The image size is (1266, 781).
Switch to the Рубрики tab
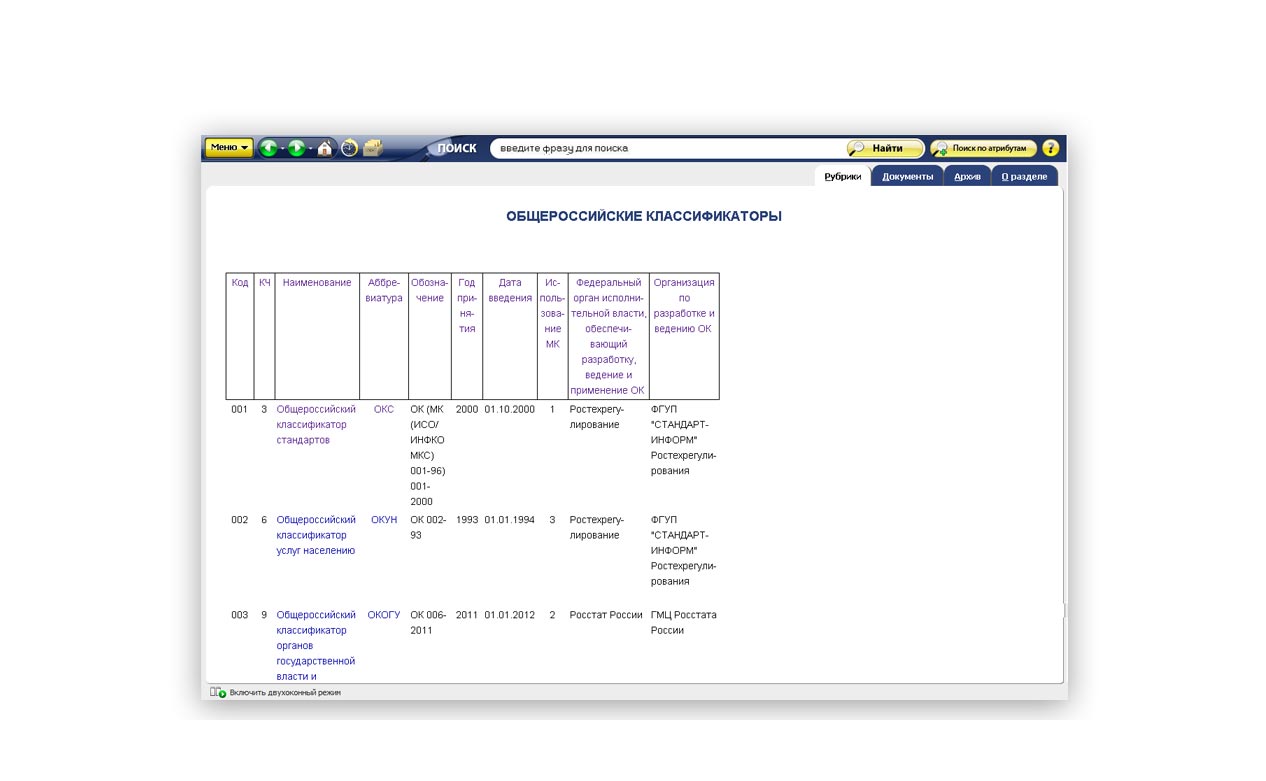843,176
